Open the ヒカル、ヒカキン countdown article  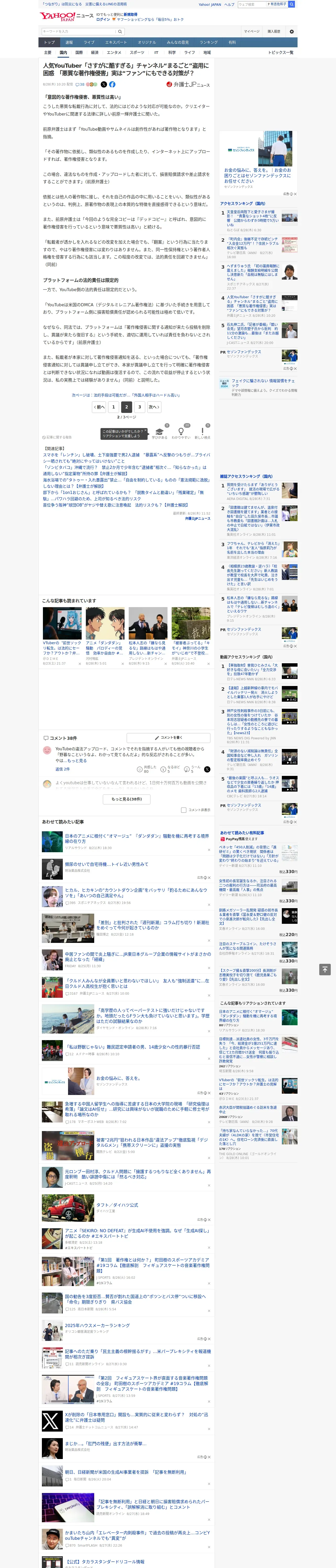136,892
